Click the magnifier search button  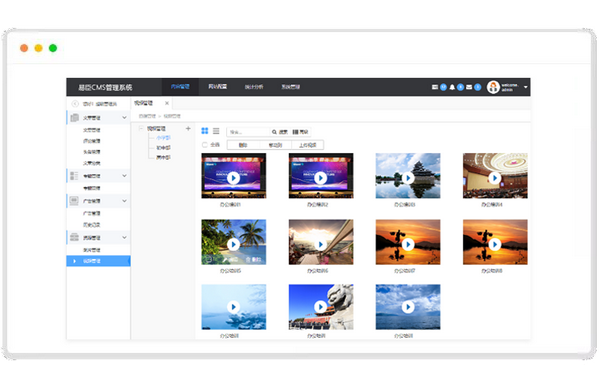(280, 132)
